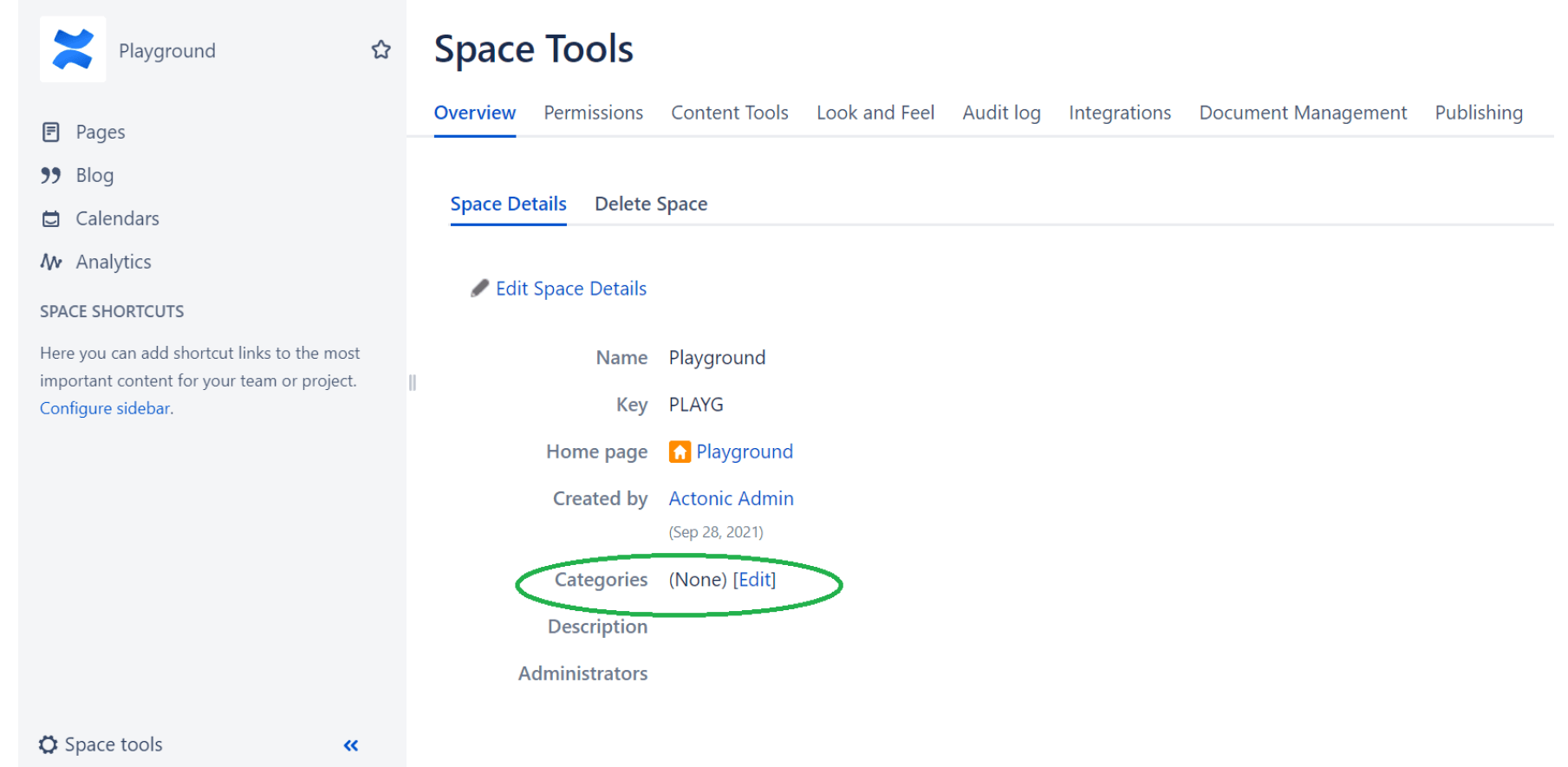Open the Blog quote icon

51,175
